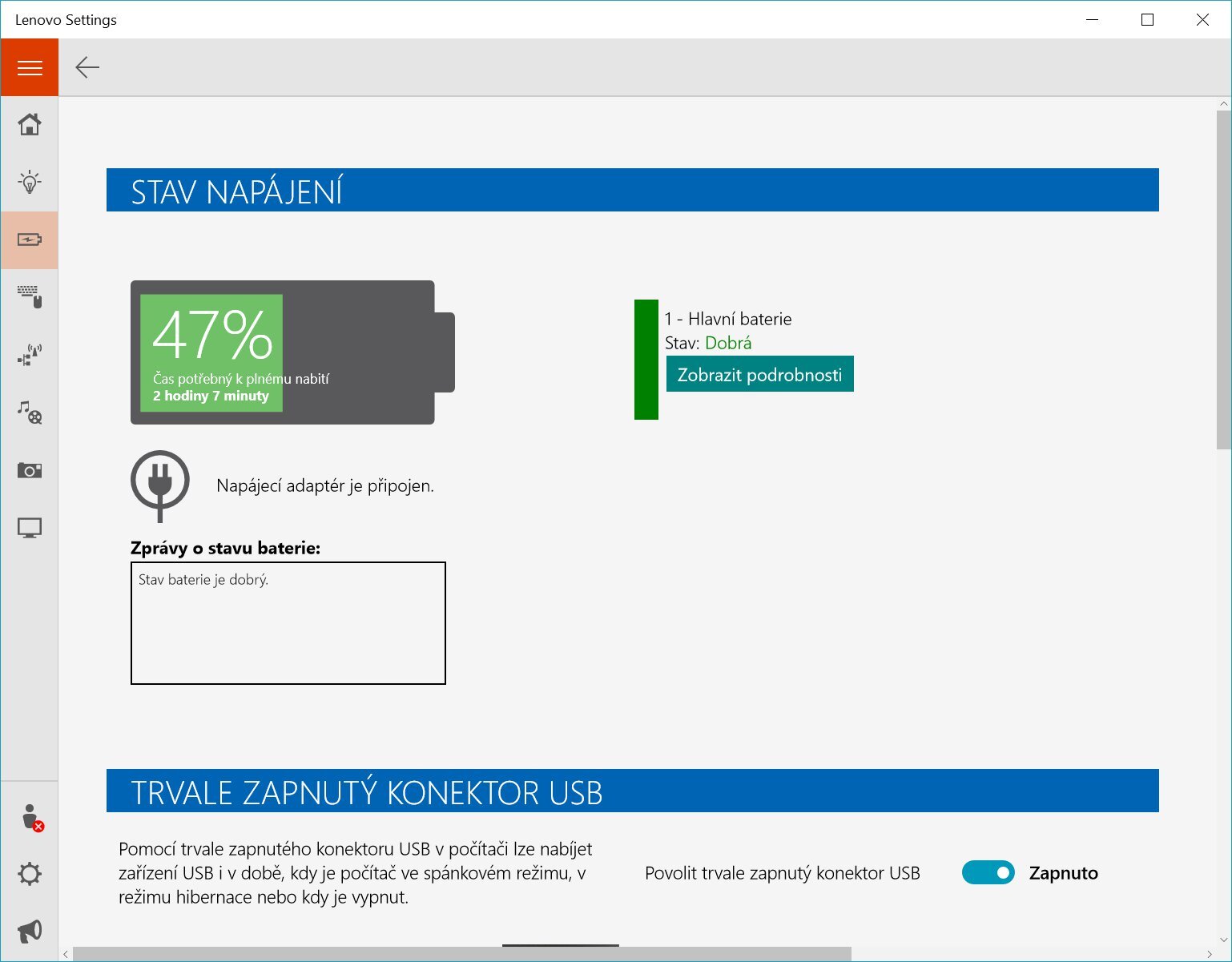This screenshot has width=1232, height=962.
Task: Select the battery power section icon
Action: (30, 239)
